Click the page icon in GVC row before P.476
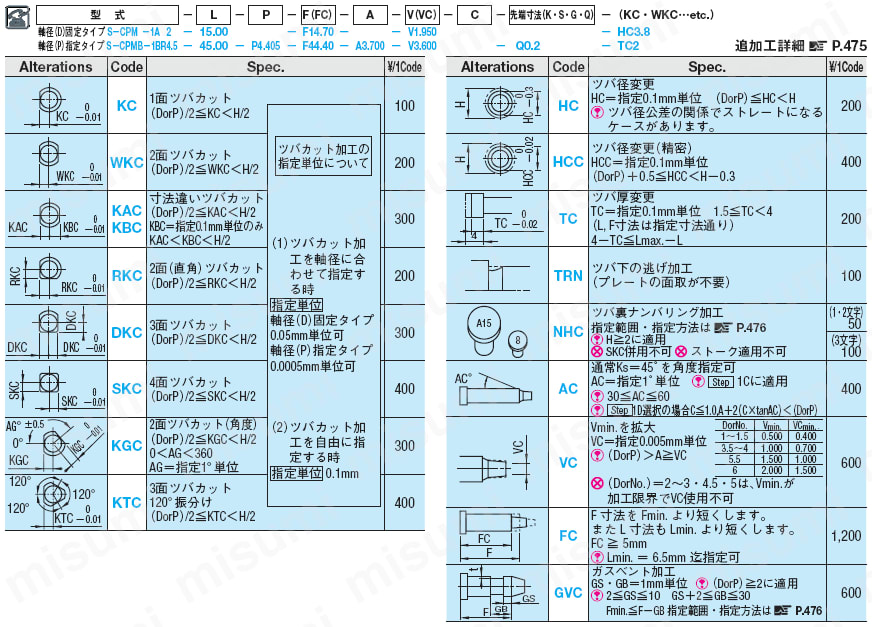This screenshot has width=872, height=627. pos(781,611)
